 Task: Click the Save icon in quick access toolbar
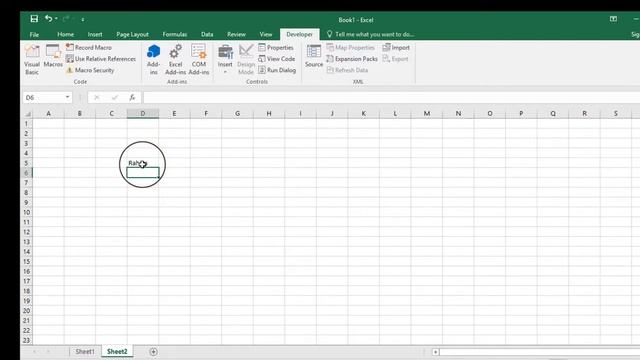click(34, 19)
